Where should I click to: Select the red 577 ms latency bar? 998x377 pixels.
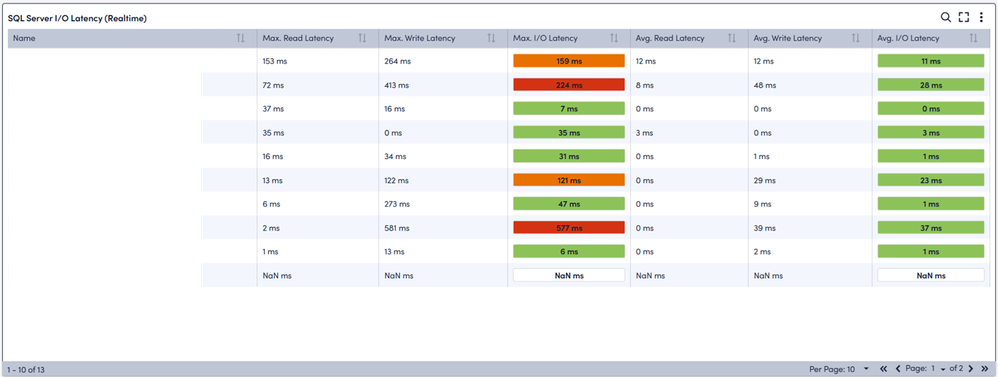pos(568,227)
